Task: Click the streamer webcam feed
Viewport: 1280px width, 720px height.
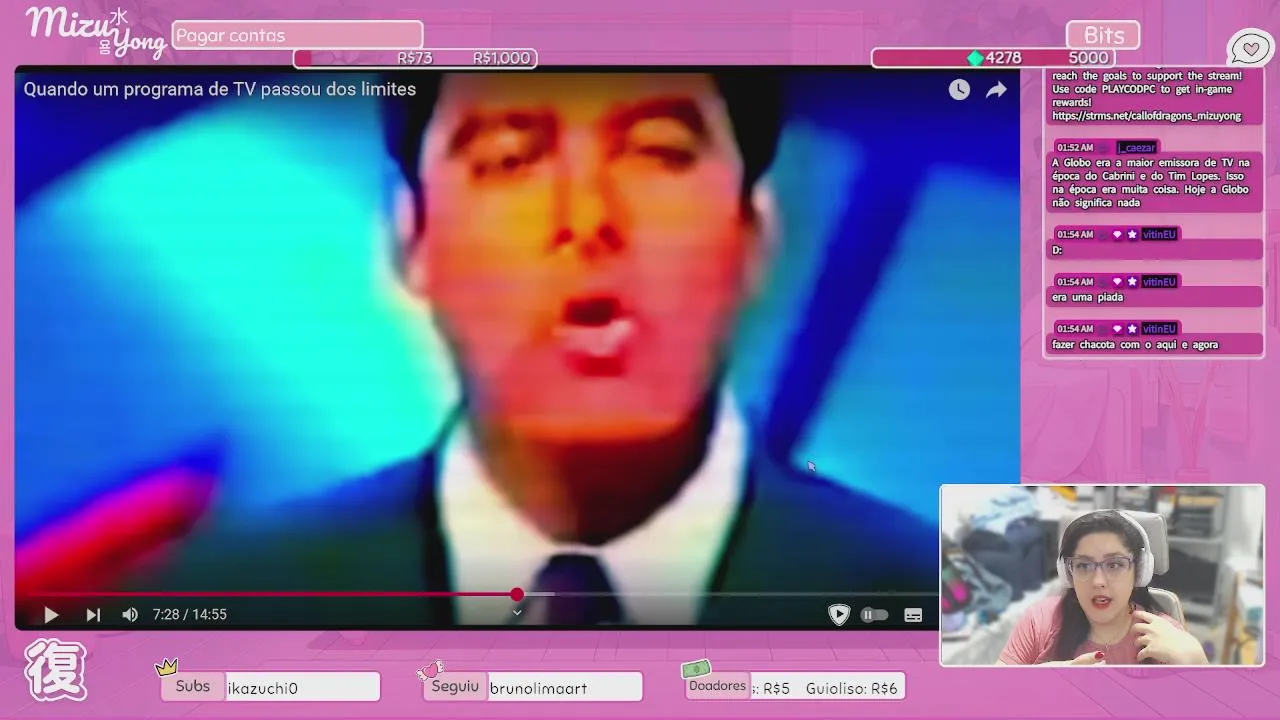Action: tap(1102, 575)
